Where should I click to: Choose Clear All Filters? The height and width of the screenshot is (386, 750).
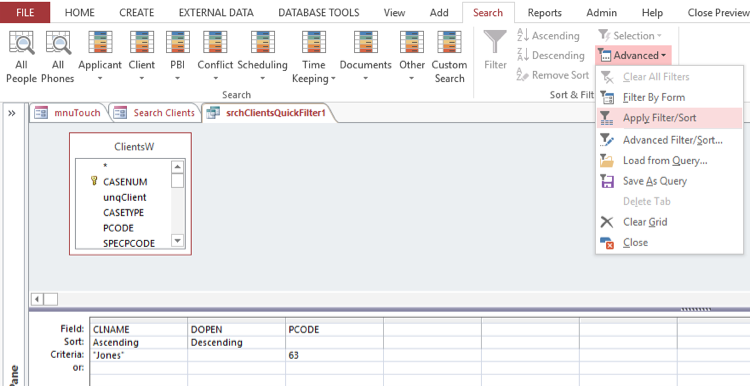tap(669, 77)
